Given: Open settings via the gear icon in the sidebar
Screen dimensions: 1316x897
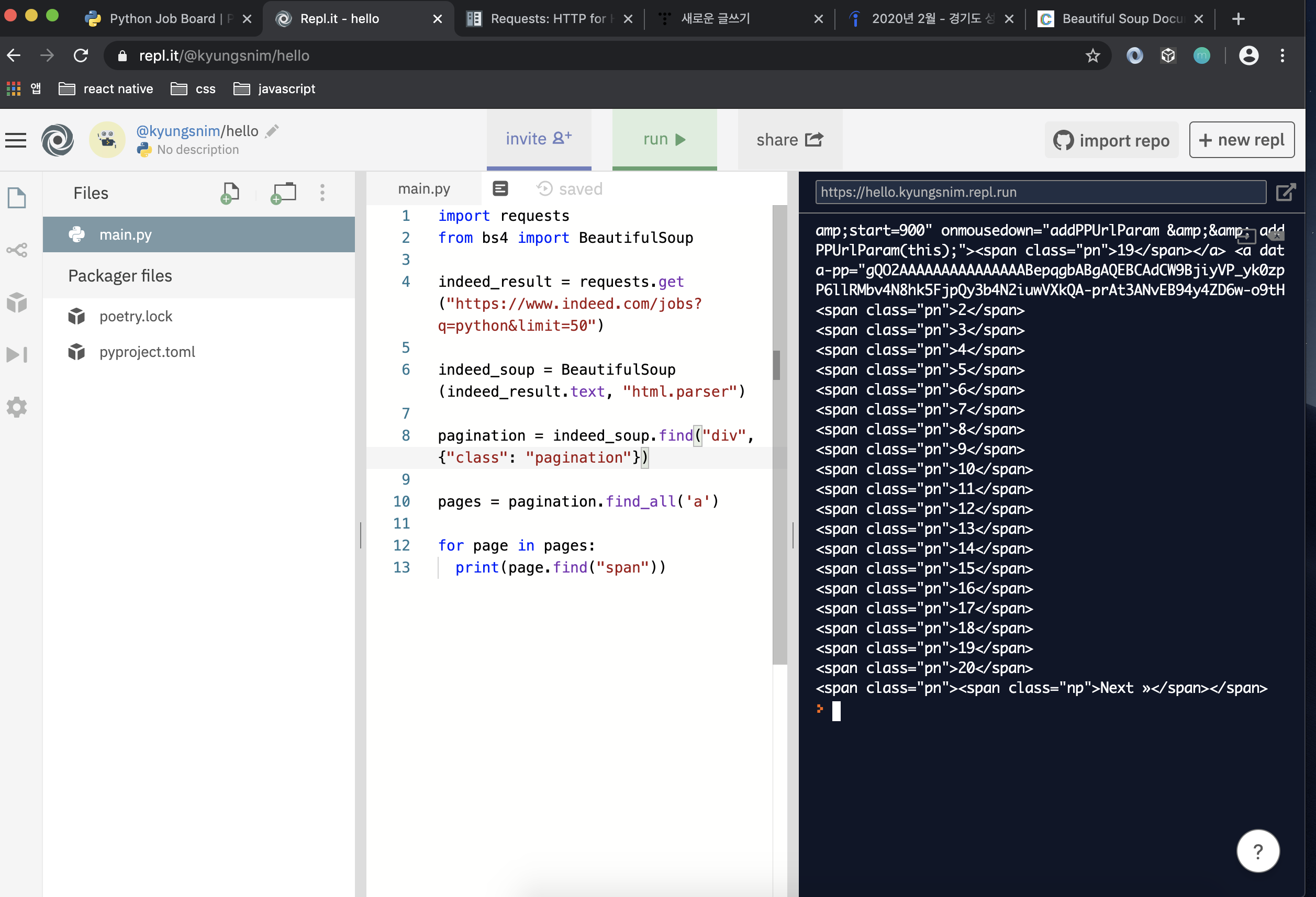Looking at the screenshot, I should 16,407.
